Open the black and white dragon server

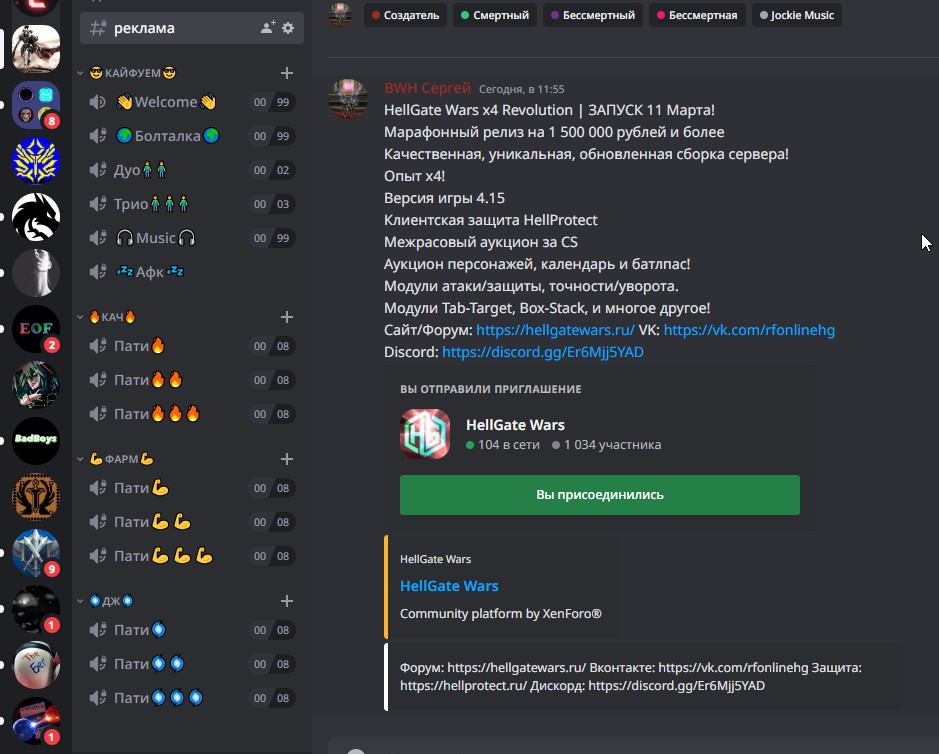click(x=36, y=217)
